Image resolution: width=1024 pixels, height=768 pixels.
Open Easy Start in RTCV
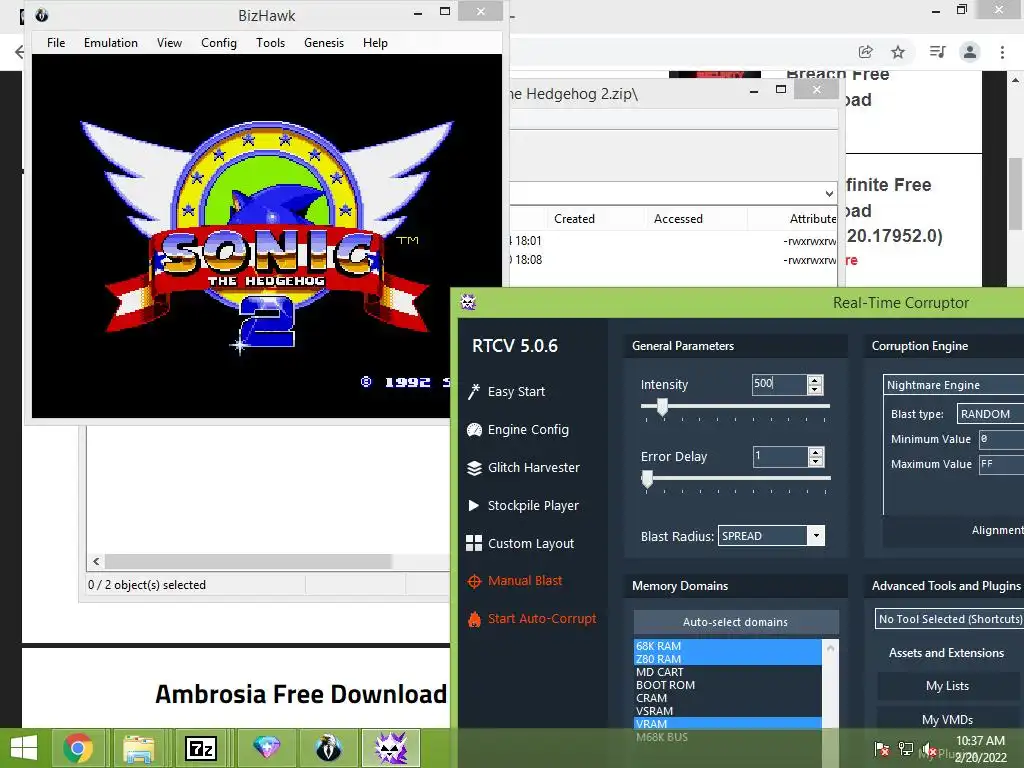(x=516, y=391)
